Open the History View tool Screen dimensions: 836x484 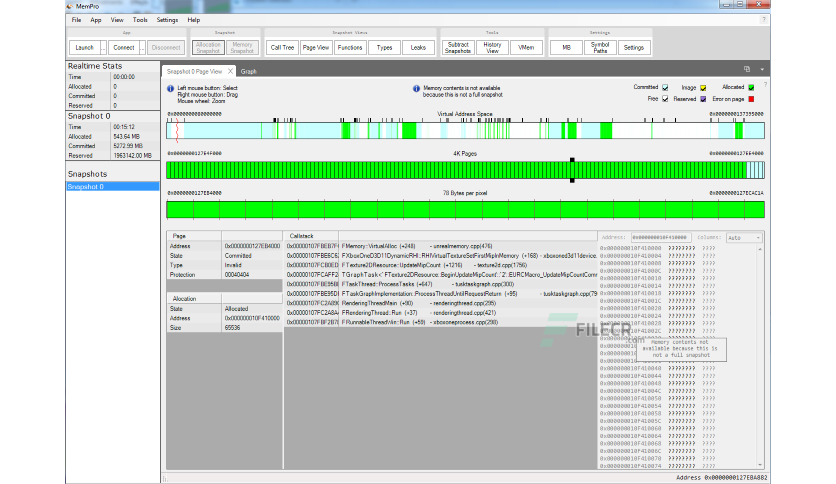coord(492,47)
